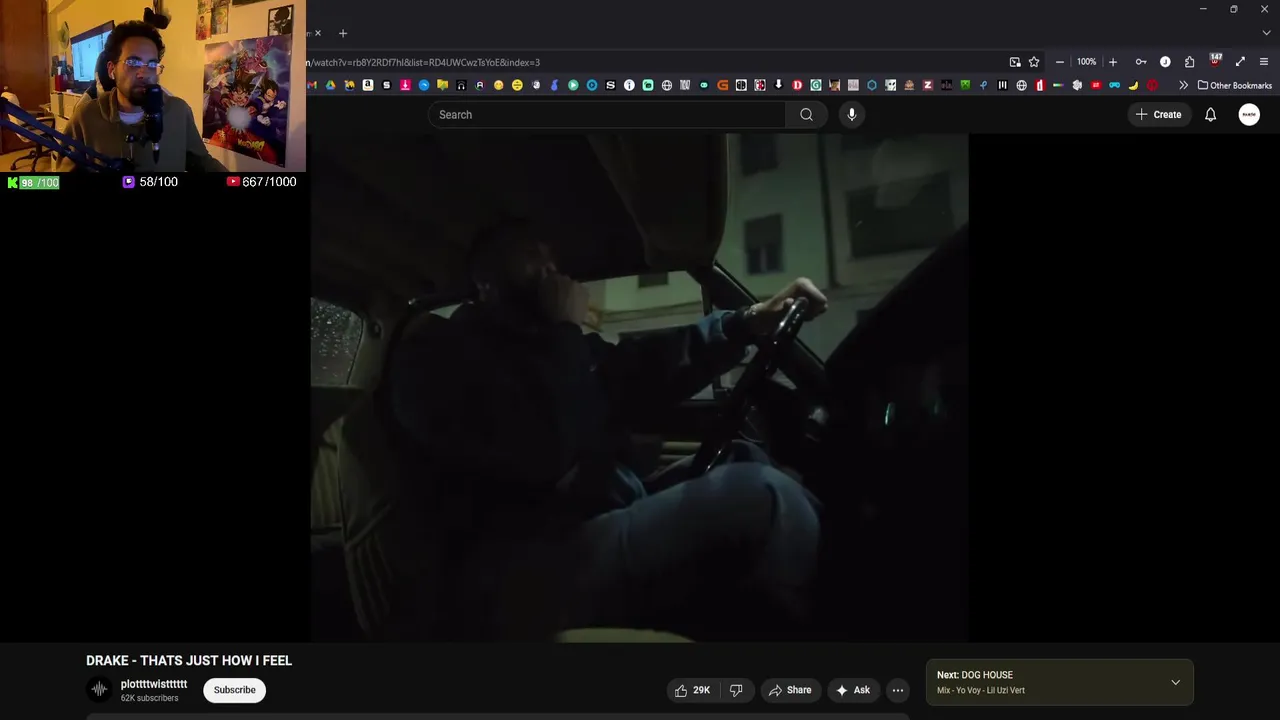Open the ChatGPT swirl bookmark icon
Screen dimensions: 1280x720
(x=1077, y=85)
